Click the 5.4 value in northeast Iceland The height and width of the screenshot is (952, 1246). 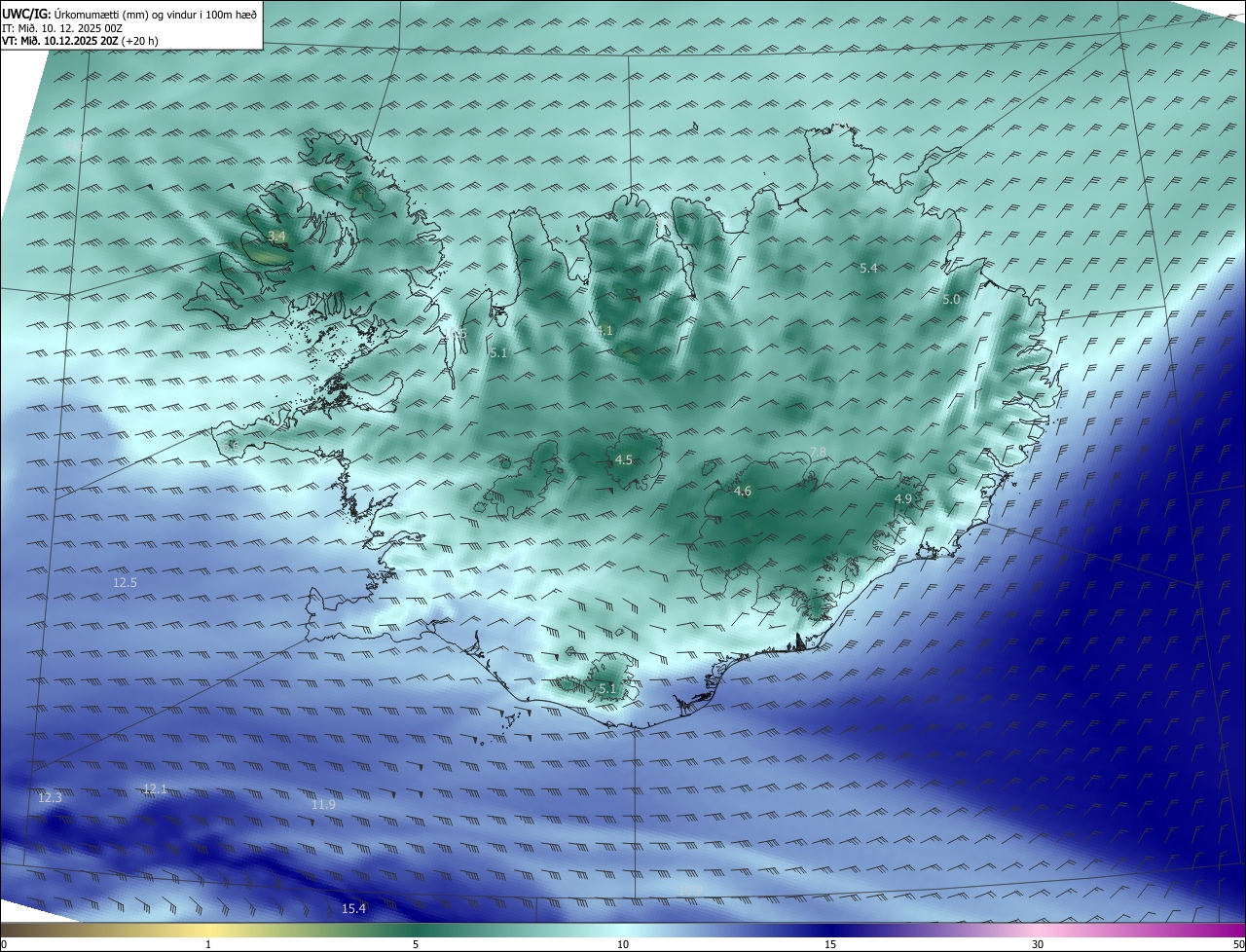pos(868,268)
